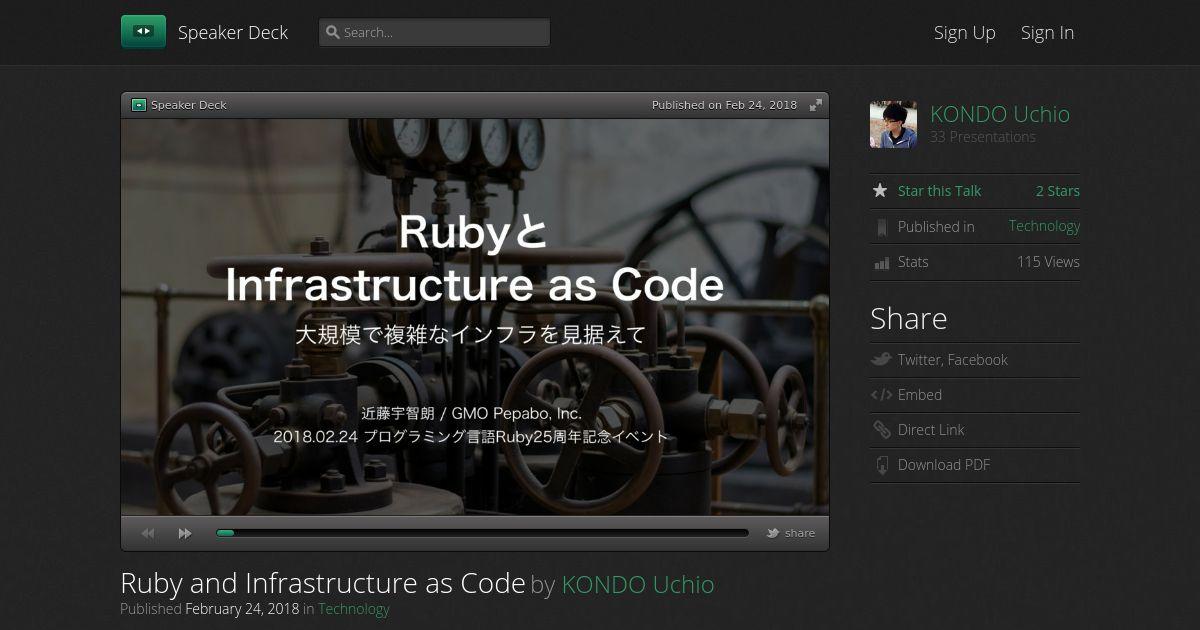Open KONDO Uchio link in talk title

[638, 584]
